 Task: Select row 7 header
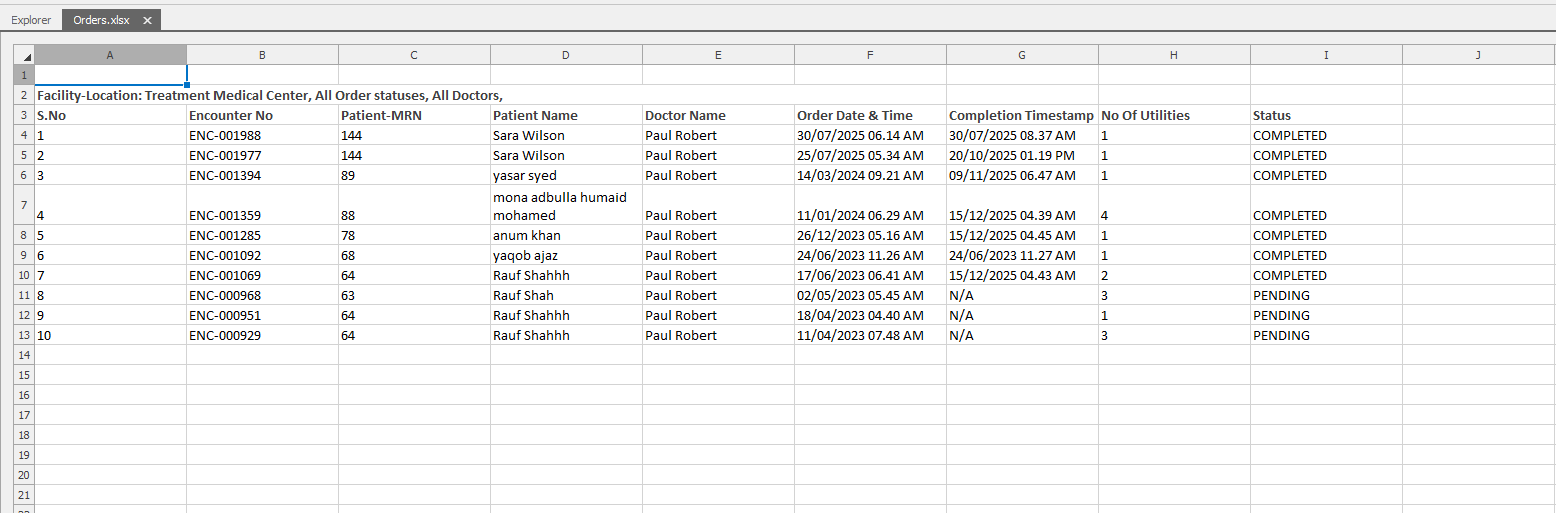pyautogui.click(x=24, y=205)
